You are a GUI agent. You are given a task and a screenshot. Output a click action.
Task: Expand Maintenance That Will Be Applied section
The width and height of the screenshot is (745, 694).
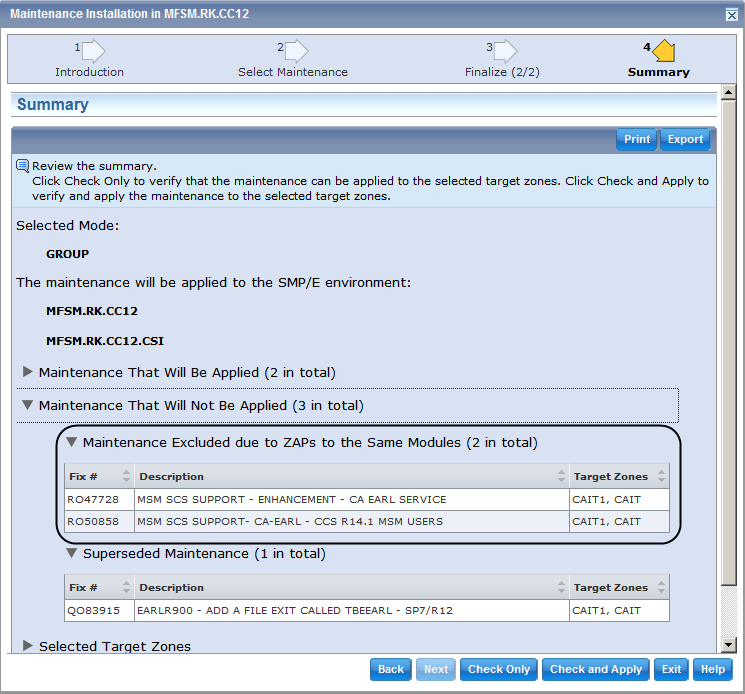click(x=28, y=372)
